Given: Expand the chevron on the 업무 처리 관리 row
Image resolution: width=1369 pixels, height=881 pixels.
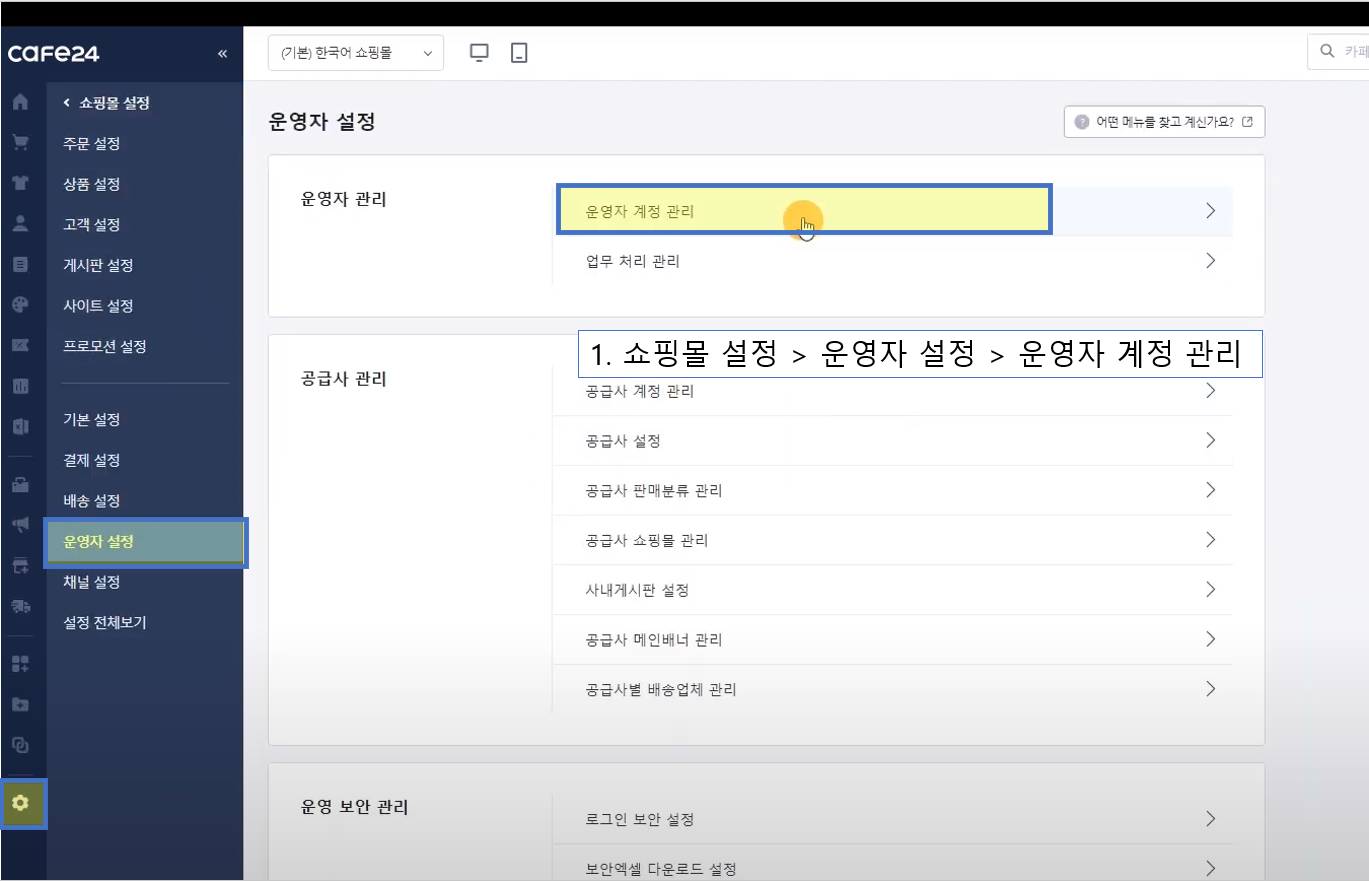Looking at the screenshot, I should (x=1210, y=261).
